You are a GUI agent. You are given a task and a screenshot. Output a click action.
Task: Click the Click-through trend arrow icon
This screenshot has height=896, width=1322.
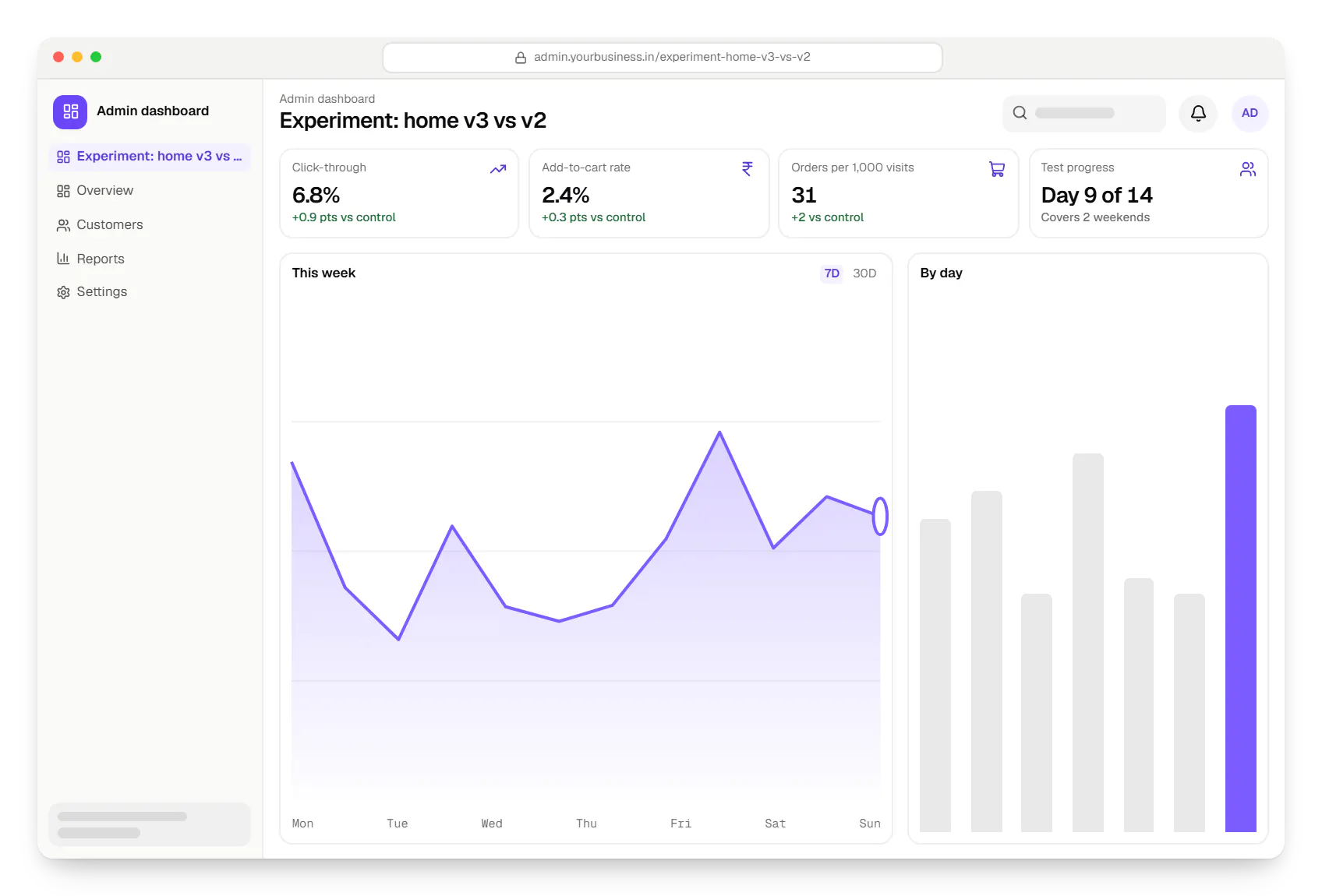point(498,169)
